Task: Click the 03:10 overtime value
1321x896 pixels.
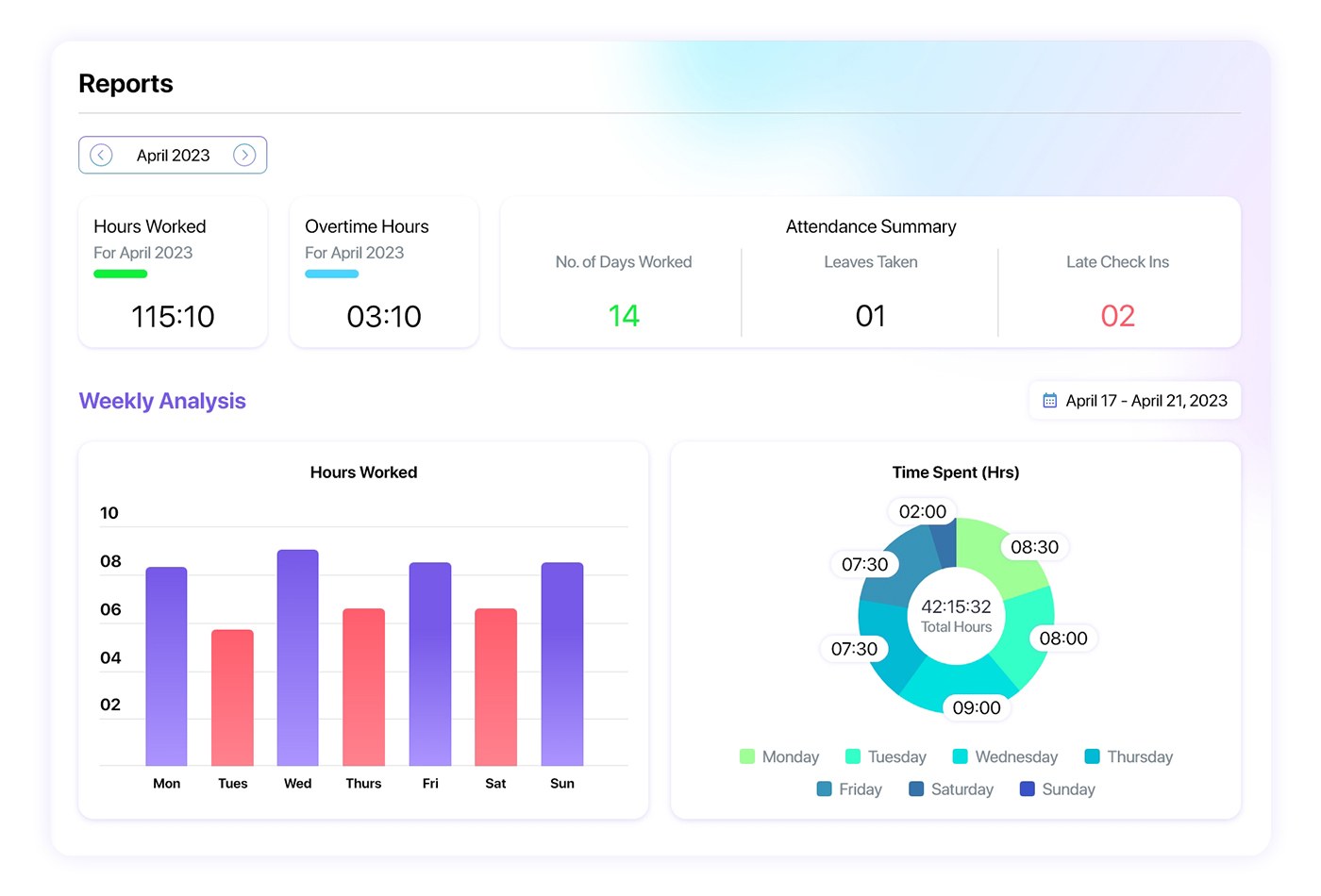Action: 384,316
